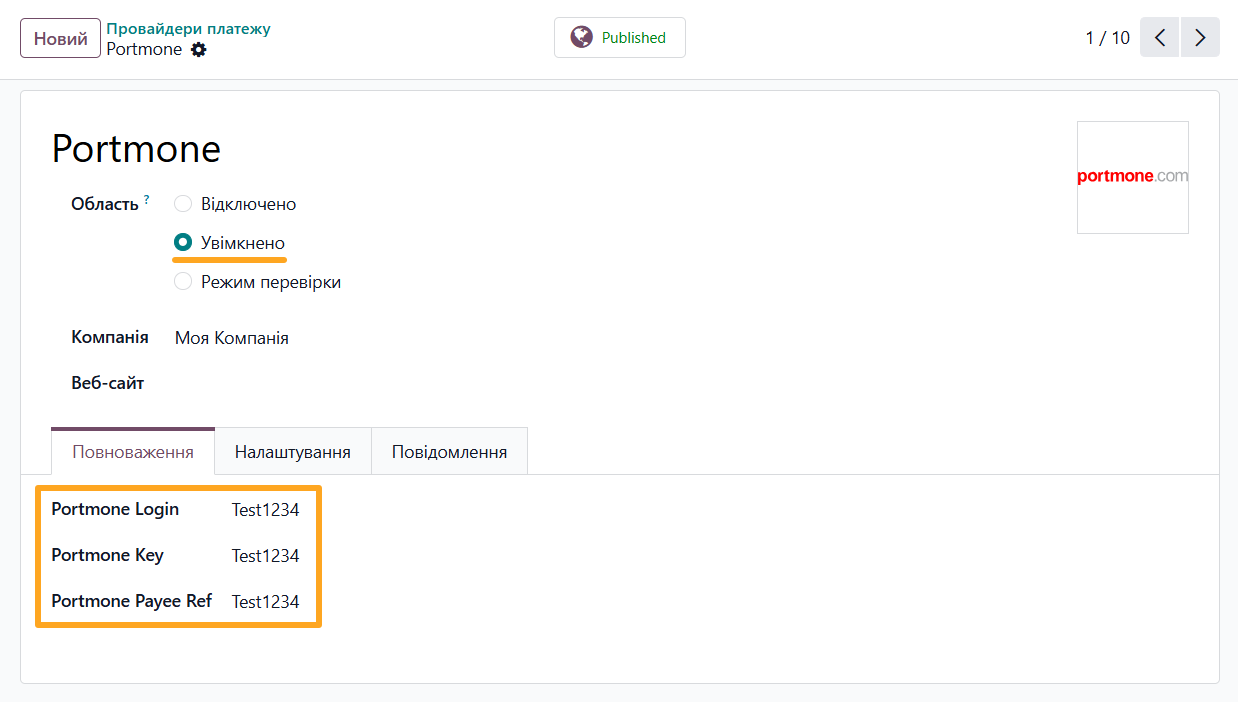1238x702 pixels.
Task: Click the Область field label
Action: pyautogui.click(x=104, y=204)
